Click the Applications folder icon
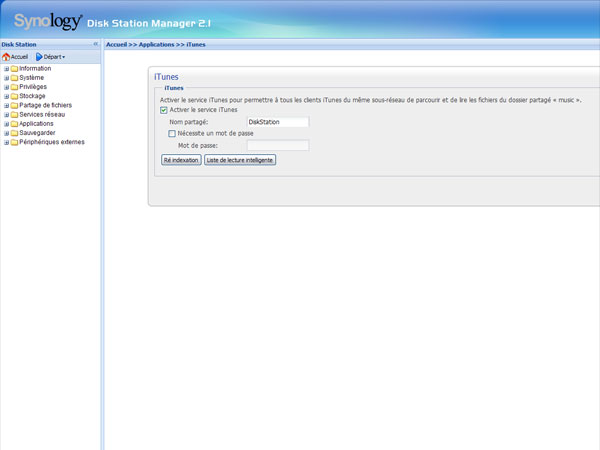Screen dimensions: 600x450 [x=15, y=124]
